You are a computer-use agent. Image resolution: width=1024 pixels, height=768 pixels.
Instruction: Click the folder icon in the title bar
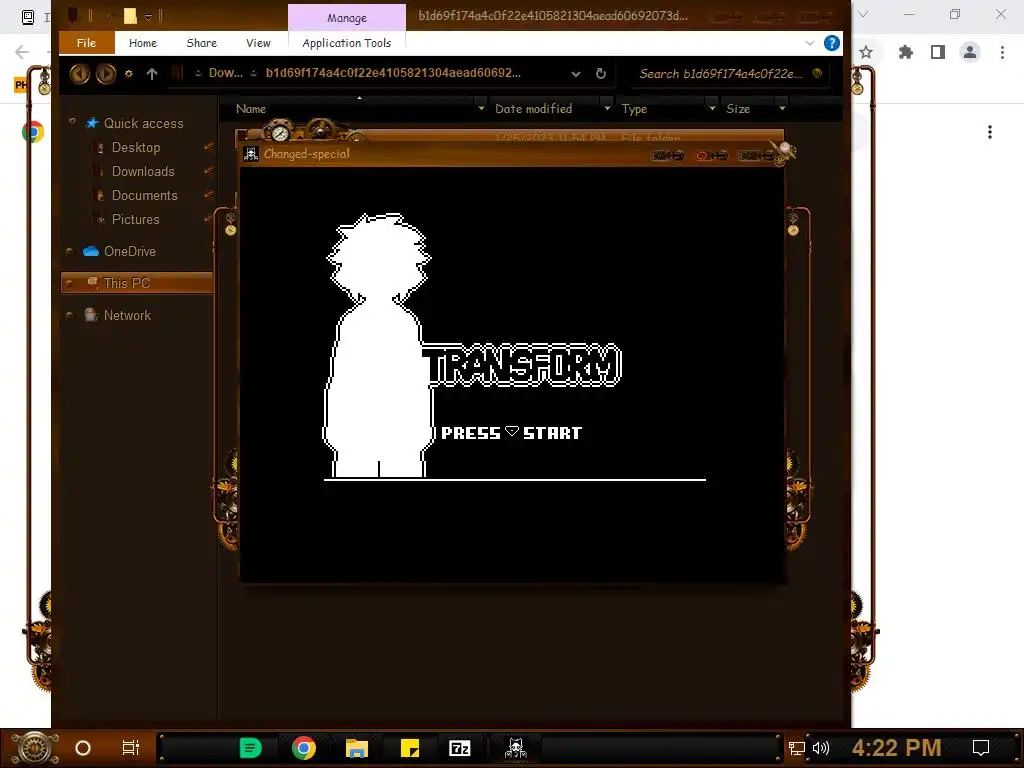pyautogui.click(x=130, y=16)
